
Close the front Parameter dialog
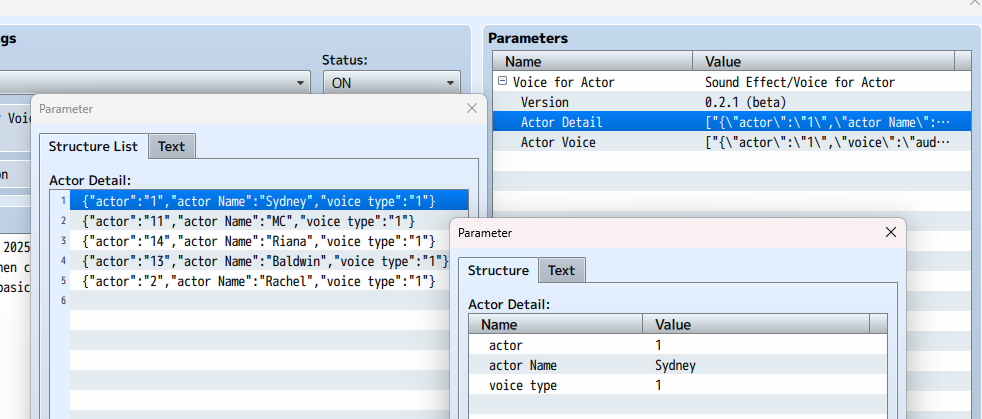891,232
